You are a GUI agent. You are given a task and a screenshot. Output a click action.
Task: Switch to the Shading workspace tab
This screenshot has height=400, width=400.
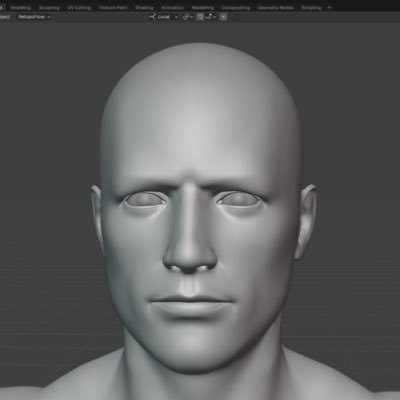[144, 7]
